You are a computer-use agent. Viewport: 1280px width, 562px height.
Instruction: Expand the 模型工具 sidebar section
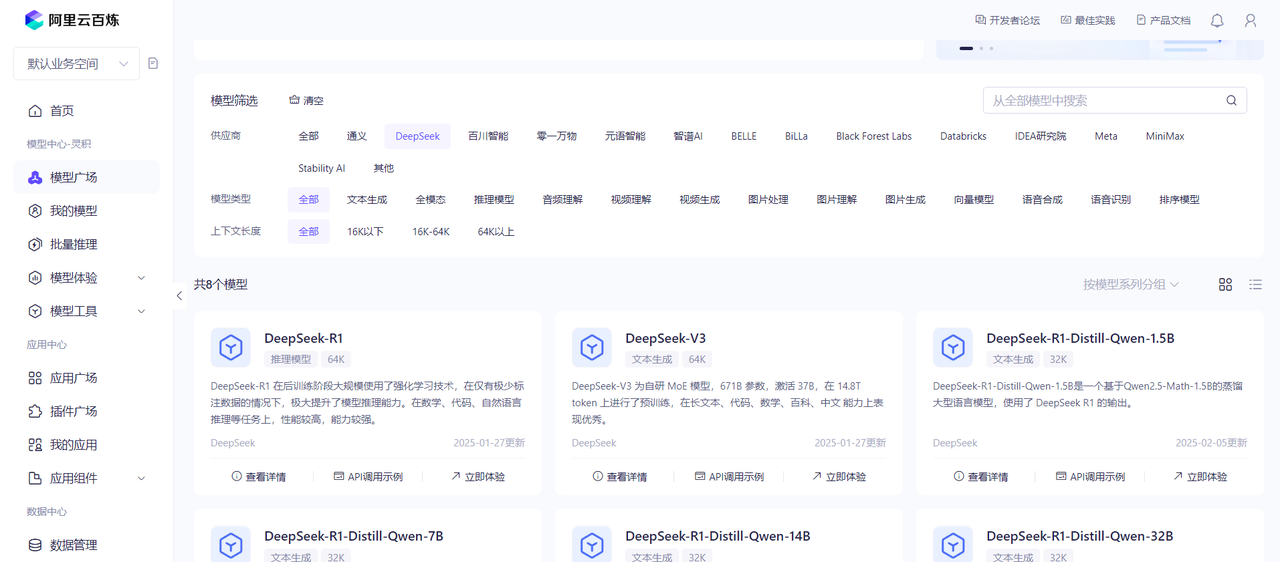[x=141, y=311]
